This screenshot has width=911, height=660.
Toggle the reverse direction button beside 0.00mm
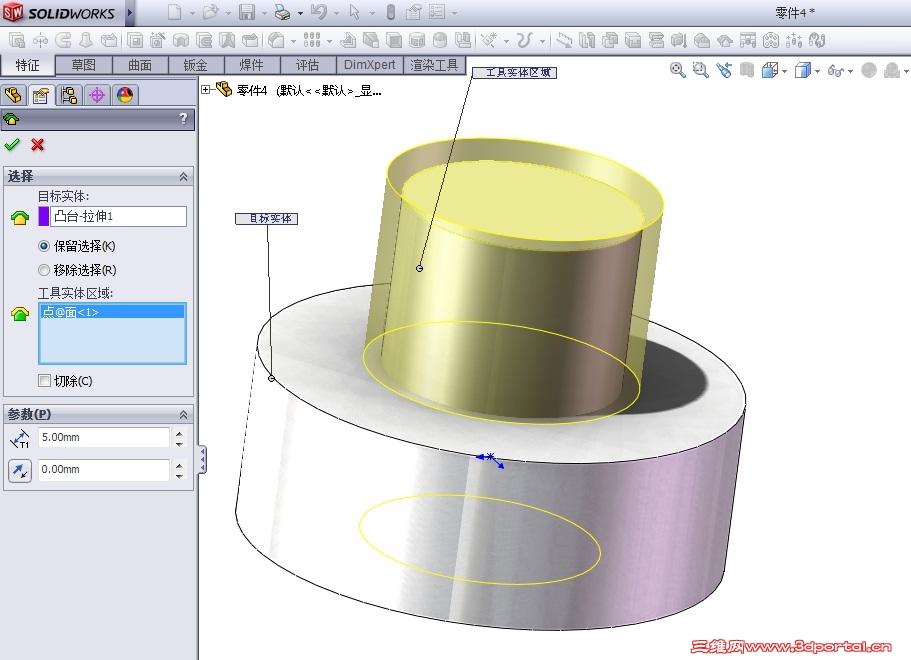[x=20, y=470]
